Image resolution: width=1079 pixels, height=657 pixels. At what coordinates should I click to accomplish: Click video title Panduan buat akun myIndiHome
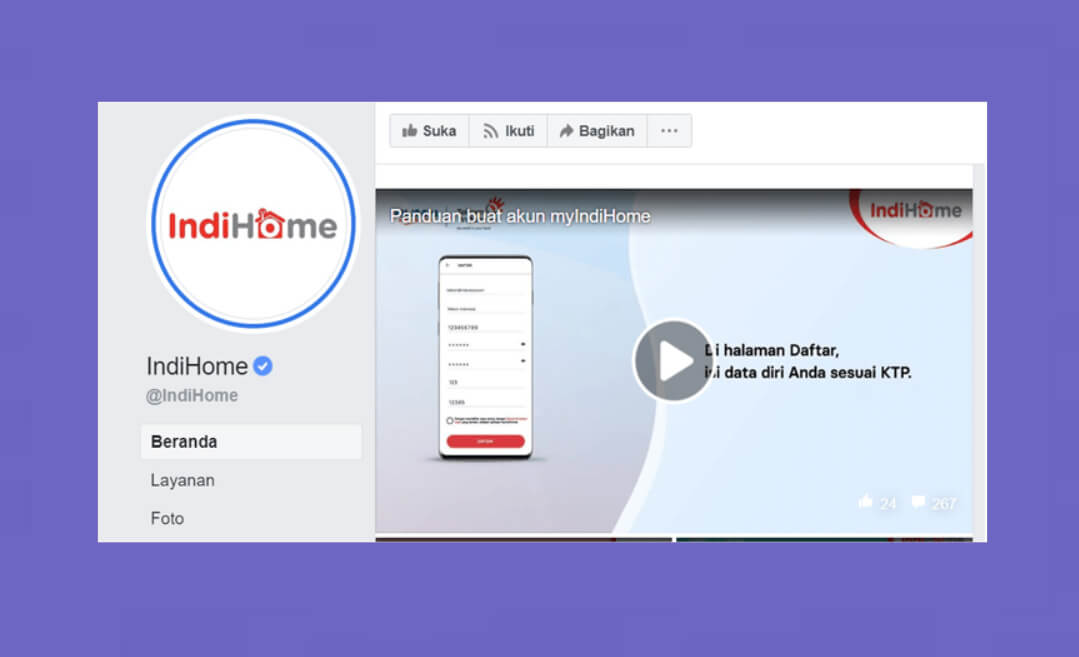520,216
